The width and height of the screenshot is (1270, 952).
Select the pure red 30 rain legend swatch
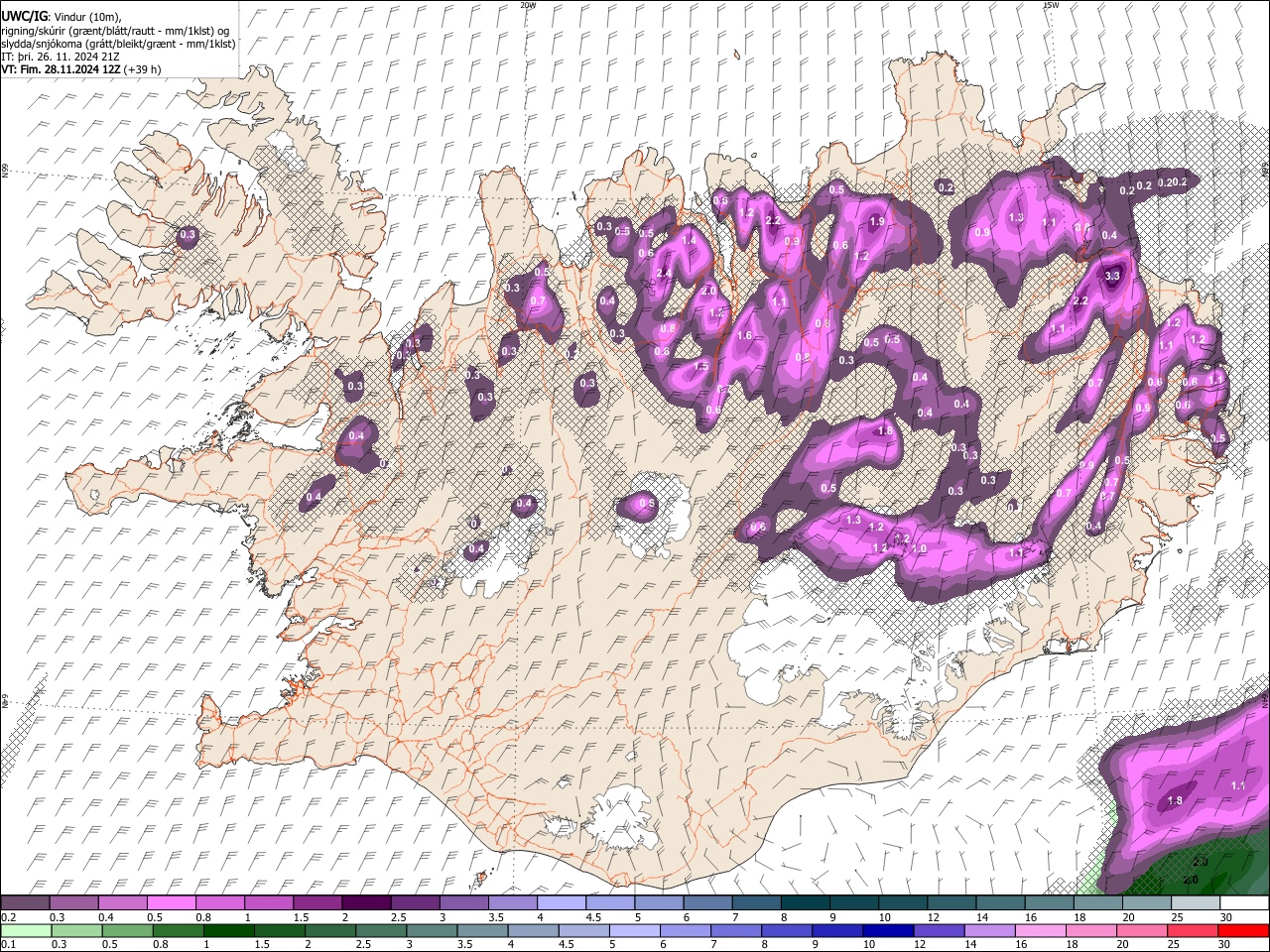(1244, 930)
